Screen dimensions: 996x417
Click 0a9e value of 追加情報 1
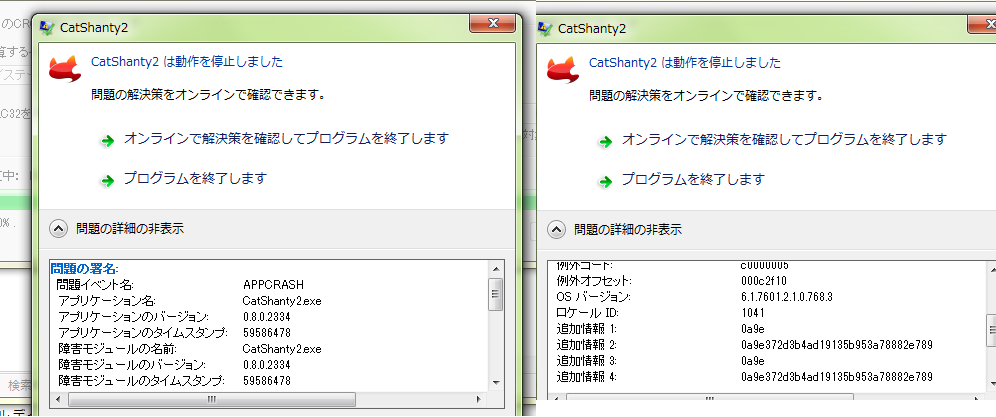[752, 329]
